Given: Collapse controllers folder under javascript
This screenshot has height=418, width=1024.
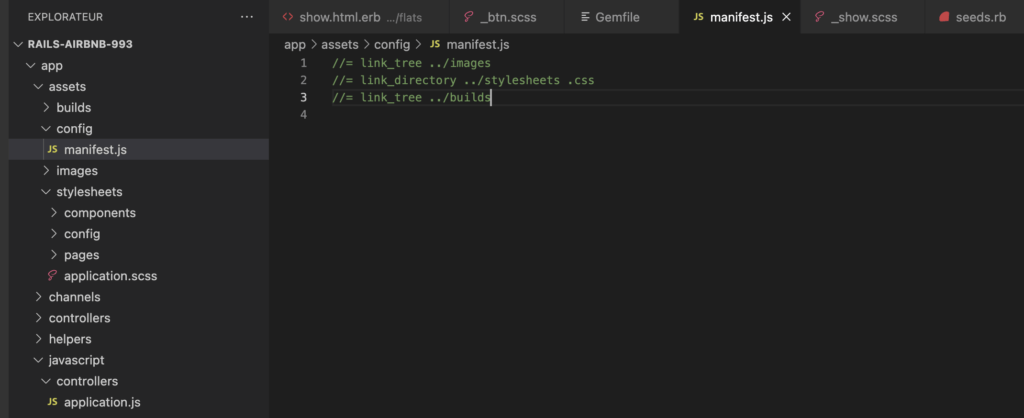Looking at the screenshot, I should tap(46, 381).
